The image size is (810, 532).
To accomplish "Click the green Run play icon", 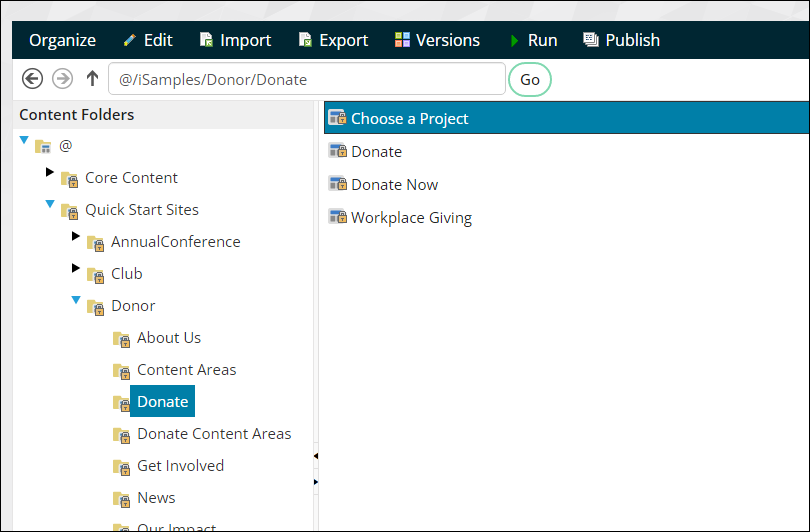I will click(514, 40).
